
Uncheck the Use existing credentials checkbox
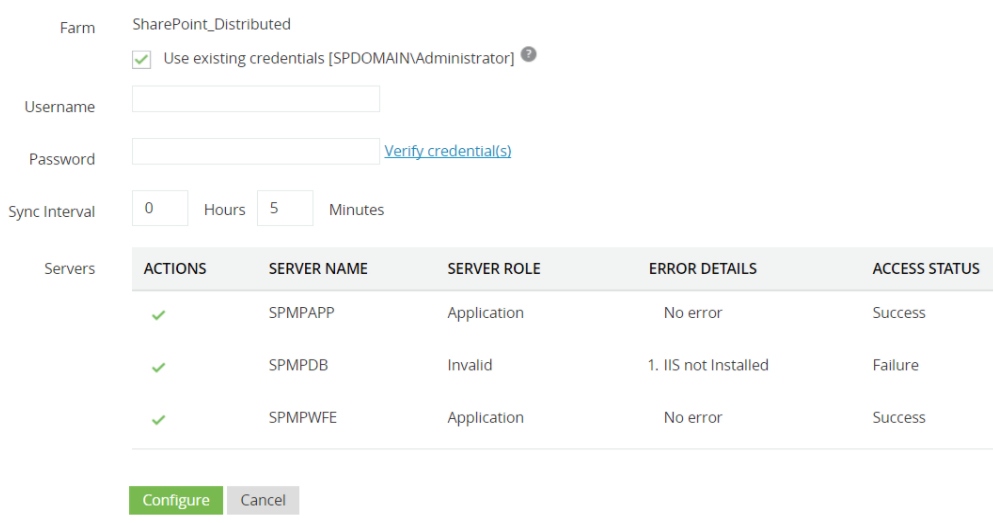(142, 59)
